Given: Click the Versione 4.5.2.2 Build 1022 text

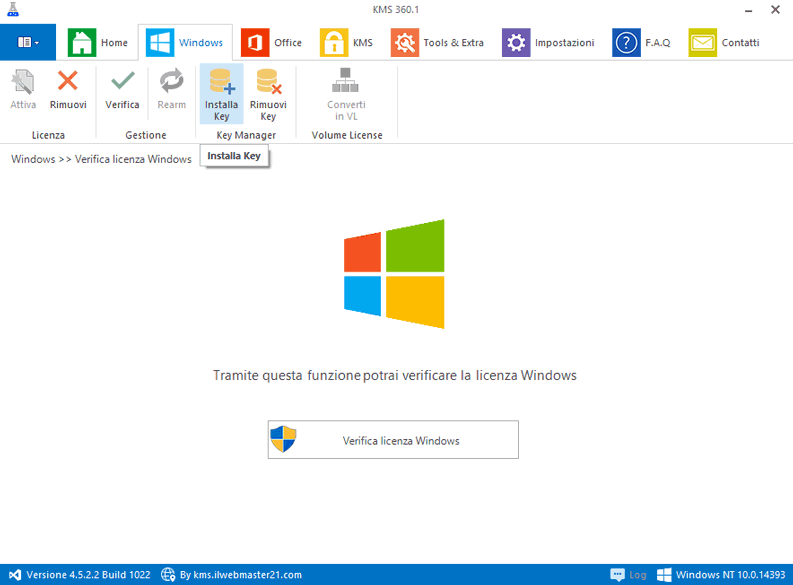Looking at the screenshot, I should coord(89,575).
